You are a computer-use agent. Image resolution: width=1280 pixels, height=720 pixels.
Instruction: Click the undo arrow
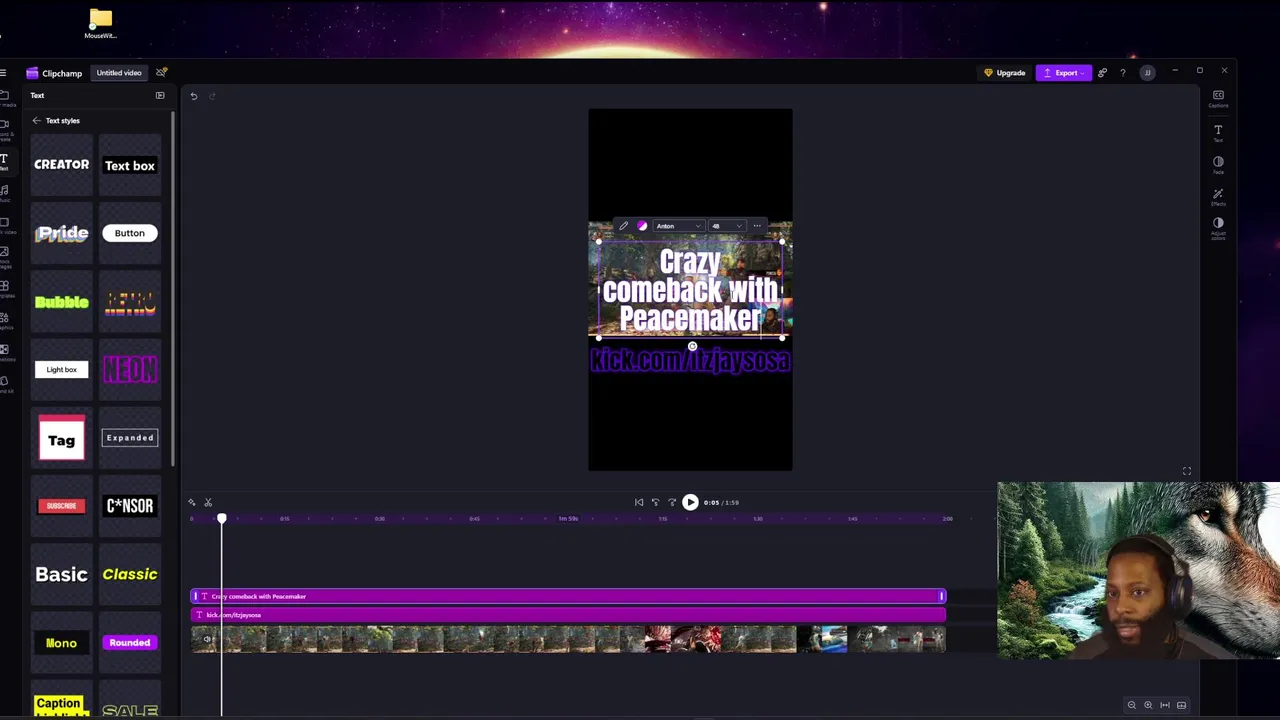(194, 96)
